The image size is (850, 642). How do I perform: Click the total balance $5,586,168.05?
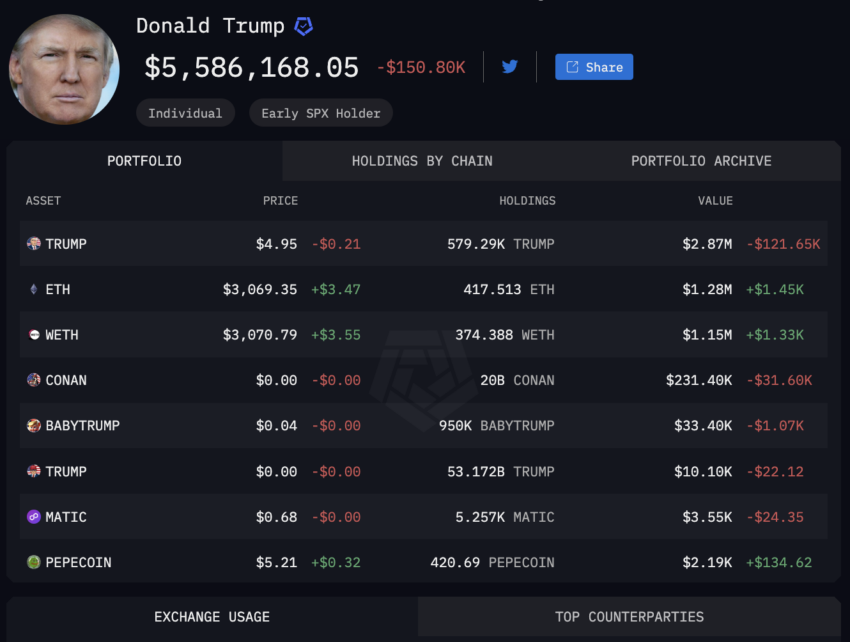point(252,68)
